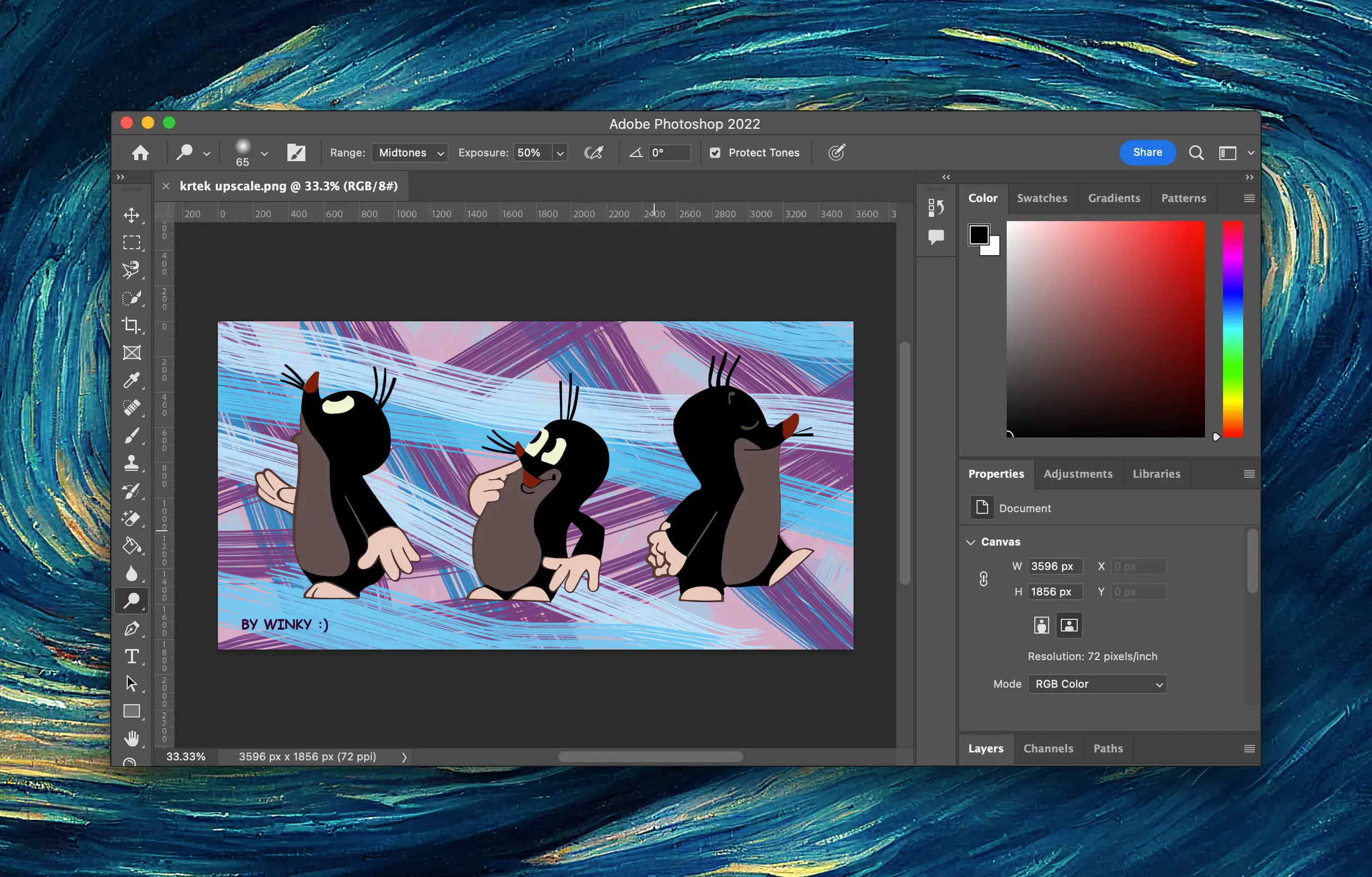Open the Exposure value slider dropdown
Screen dimensions: 1372x877
(560, 153)
